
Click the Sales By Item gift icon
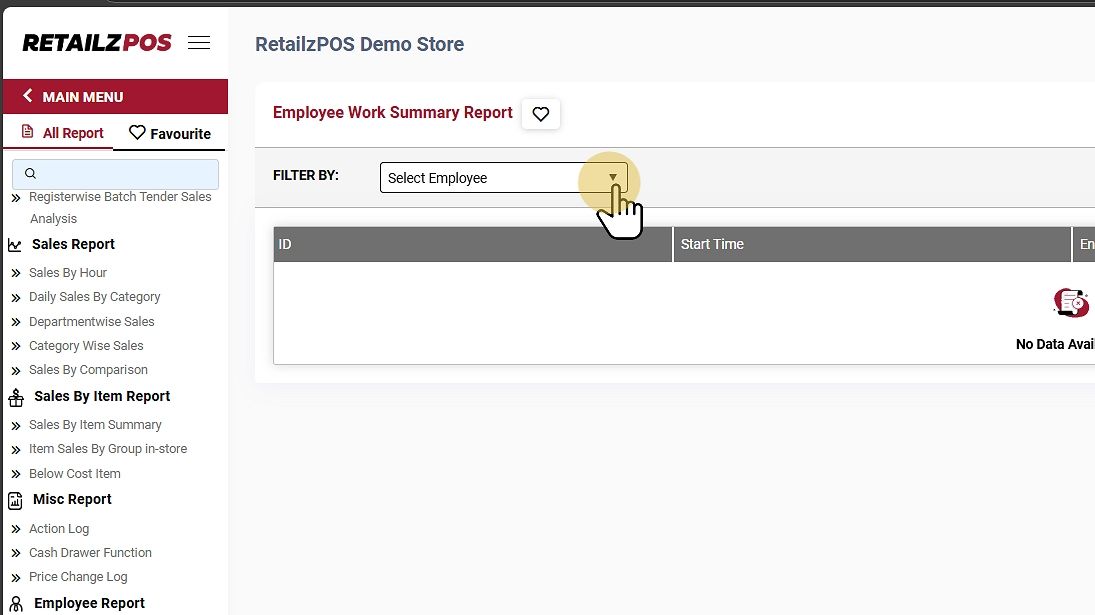click(15, 398)
